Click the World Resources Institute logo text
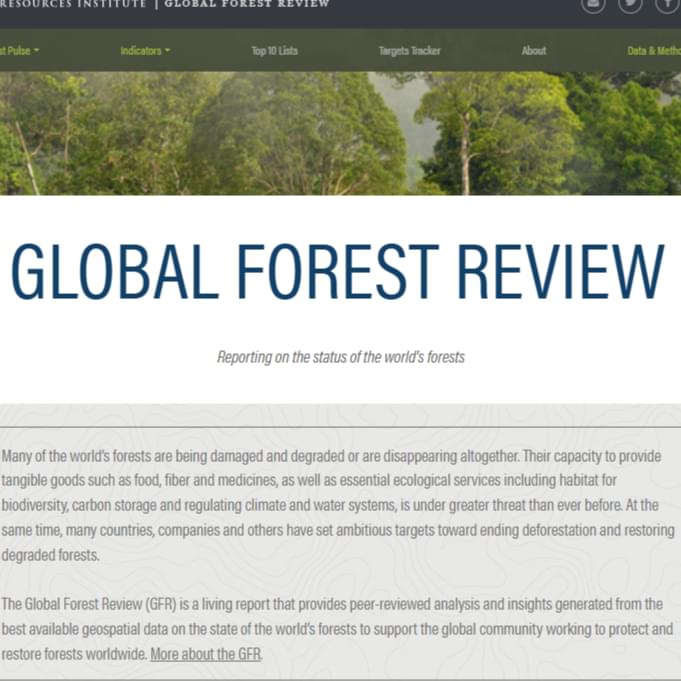This screenshot has width=681, height=681. coord(70,4)
